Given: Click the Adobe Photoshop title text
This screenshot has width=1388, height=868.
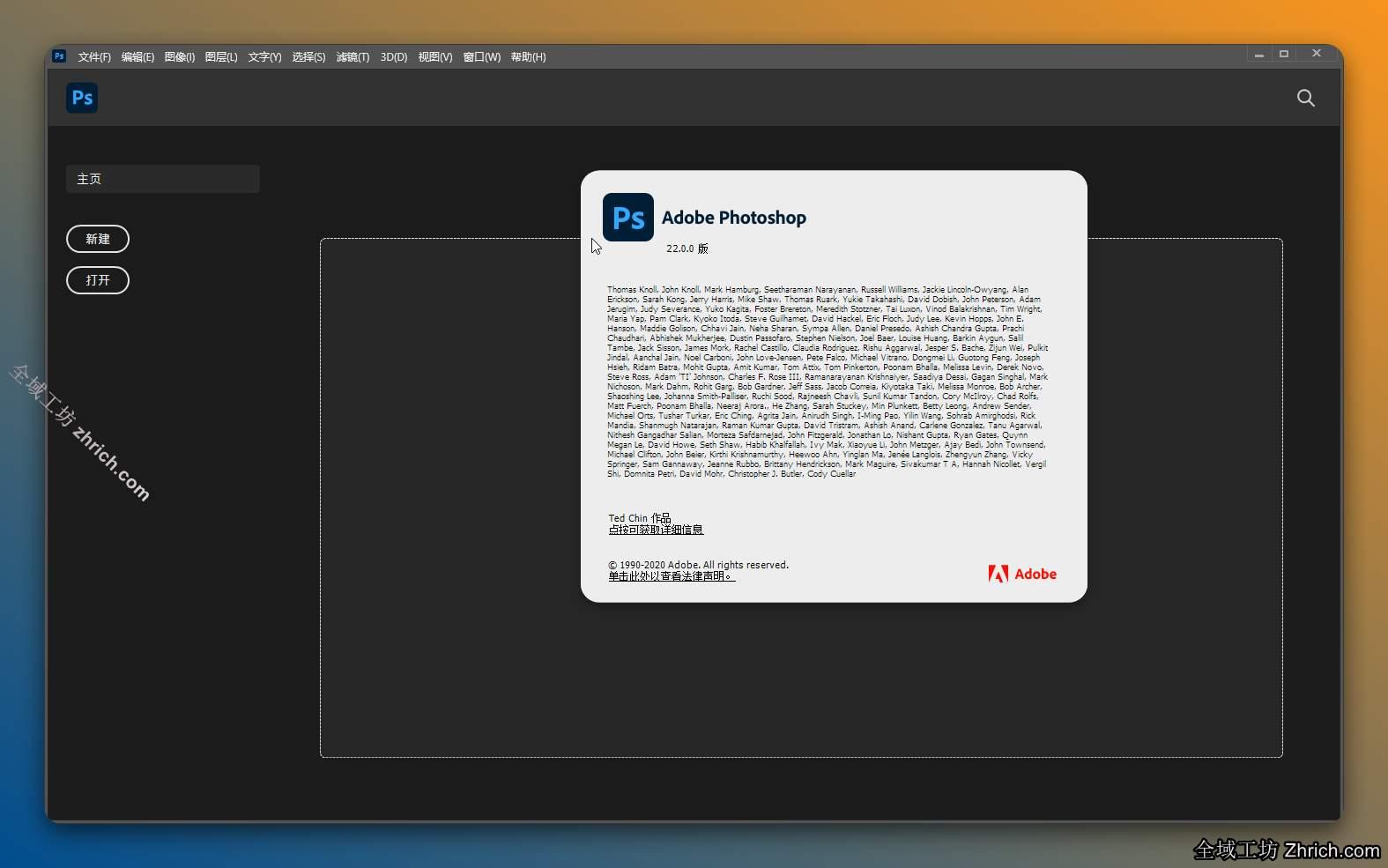Looking at the screenshot, I should (x=734, y=218).
